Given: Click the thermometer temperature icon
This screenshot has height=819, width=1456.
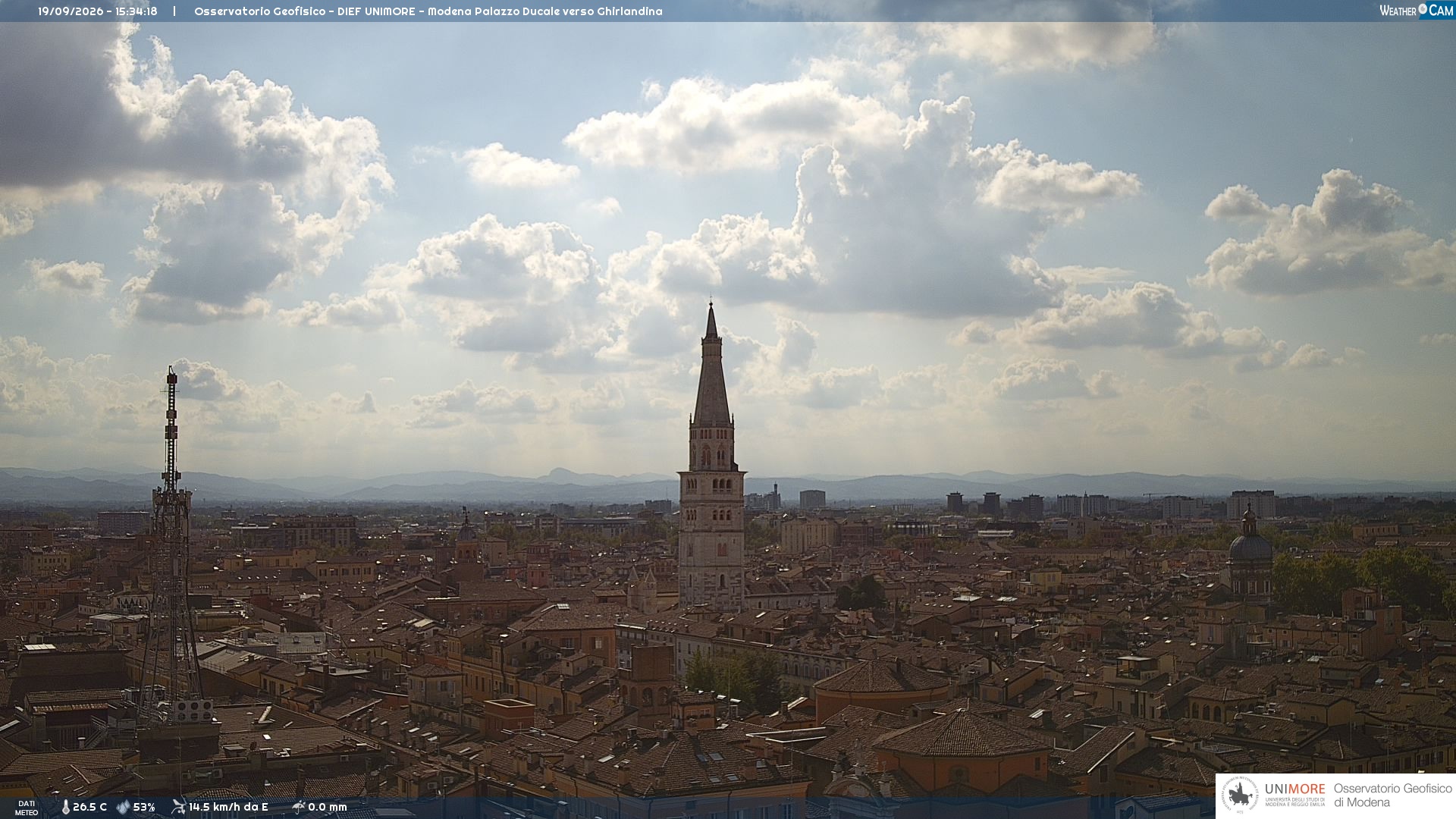Looking at the screenshot, I should click(65, 807).
